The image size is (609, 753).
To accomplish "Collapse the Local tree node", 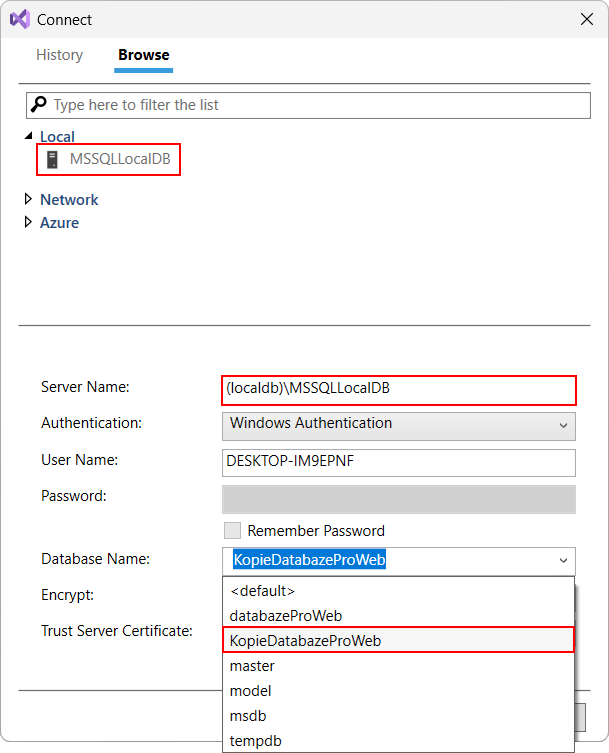I will 28,136.
